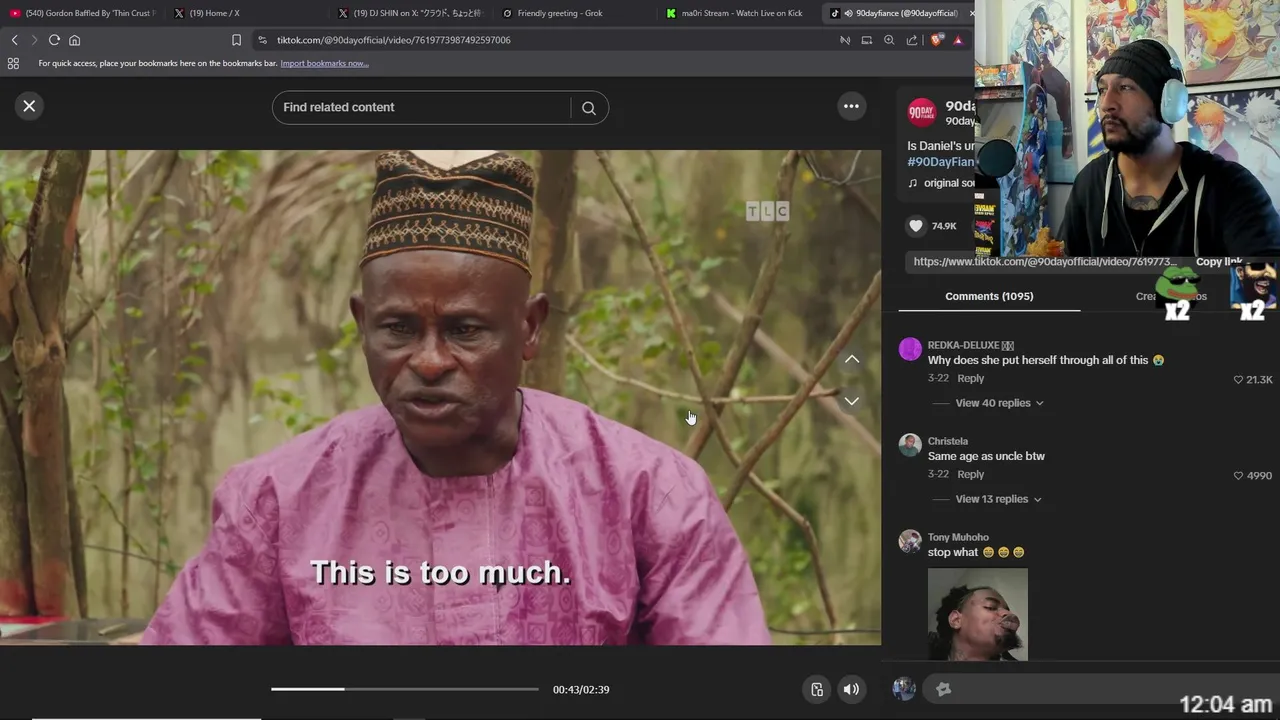Like Christela's comment

(x=1238, y=476)
